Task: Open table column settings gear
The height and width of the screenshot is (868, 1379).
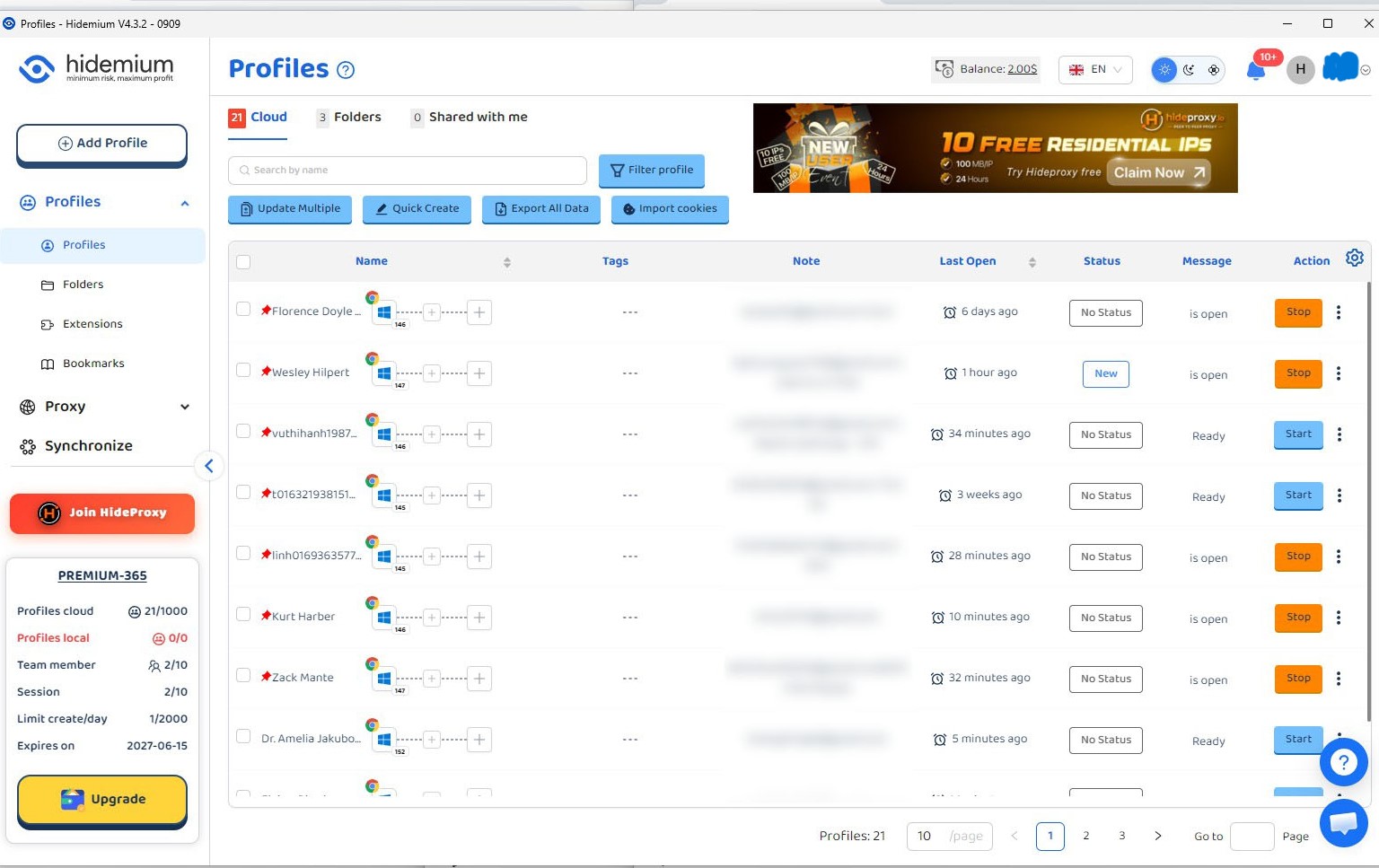Action: click(x=1355, y=259)
